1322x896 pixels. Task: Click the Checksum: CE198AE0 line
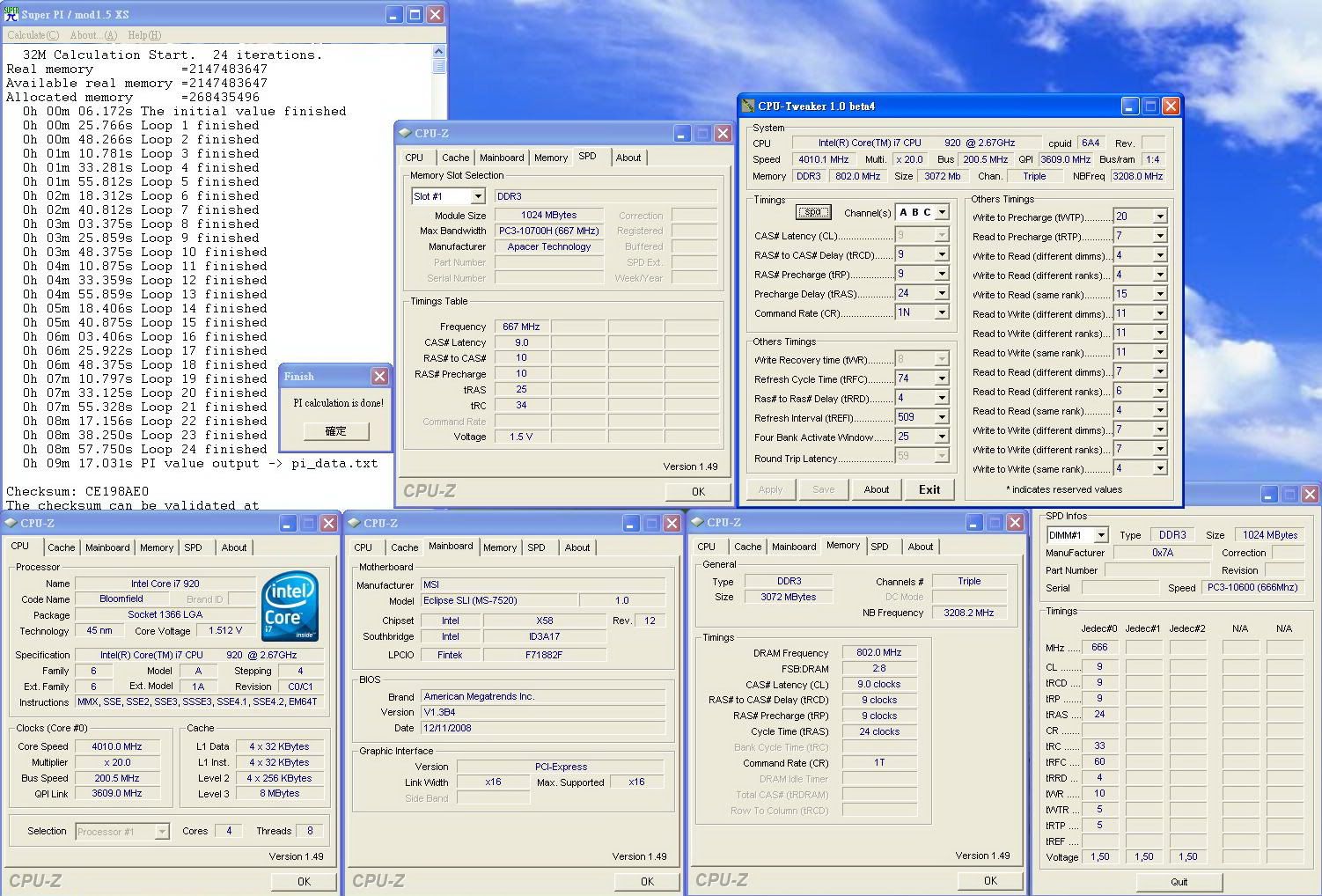pos(77,491)
